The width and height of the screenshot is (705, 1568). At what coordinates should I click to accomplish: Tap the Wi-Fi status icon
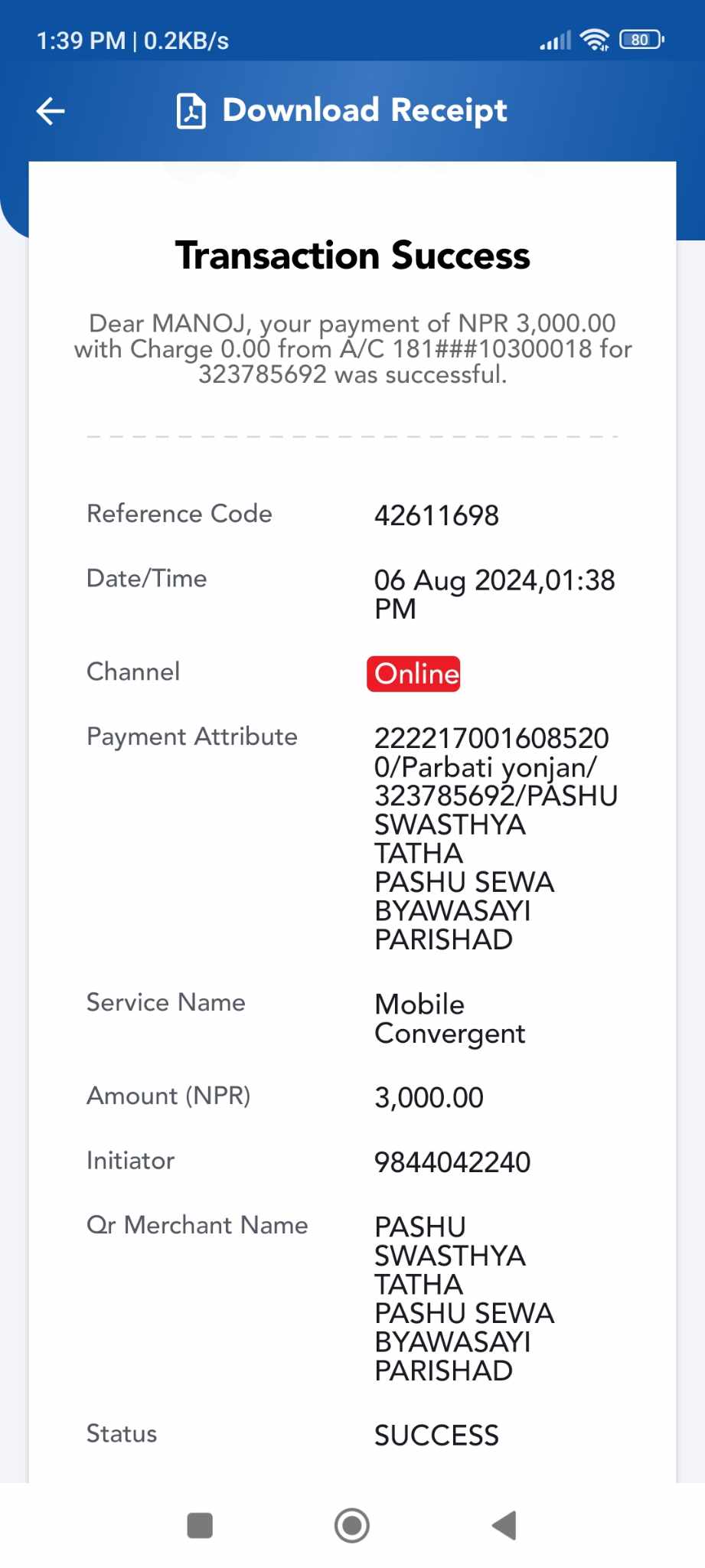click(x=595, y=40)
